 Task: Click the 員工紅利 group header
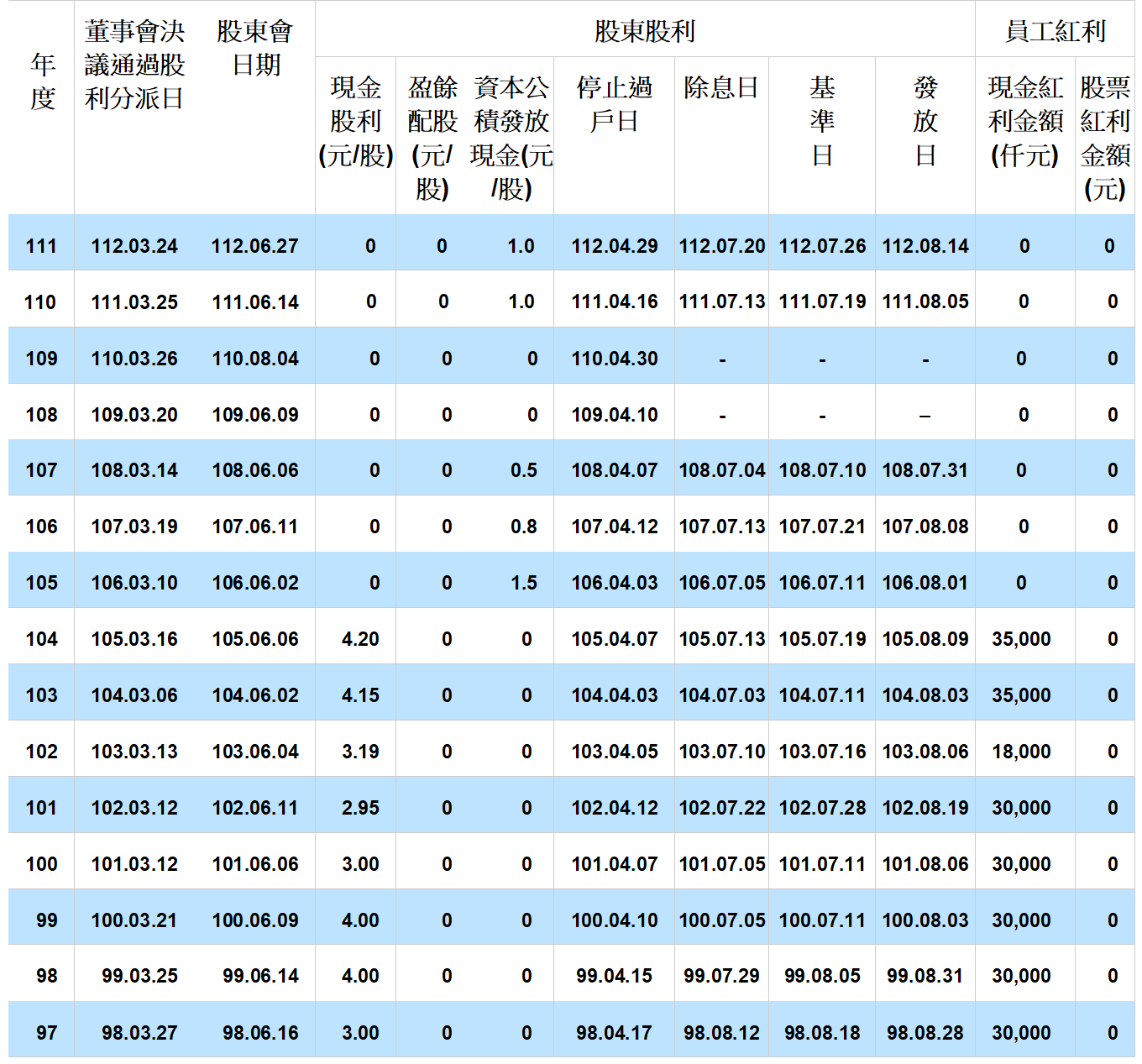click(1055, 31)
